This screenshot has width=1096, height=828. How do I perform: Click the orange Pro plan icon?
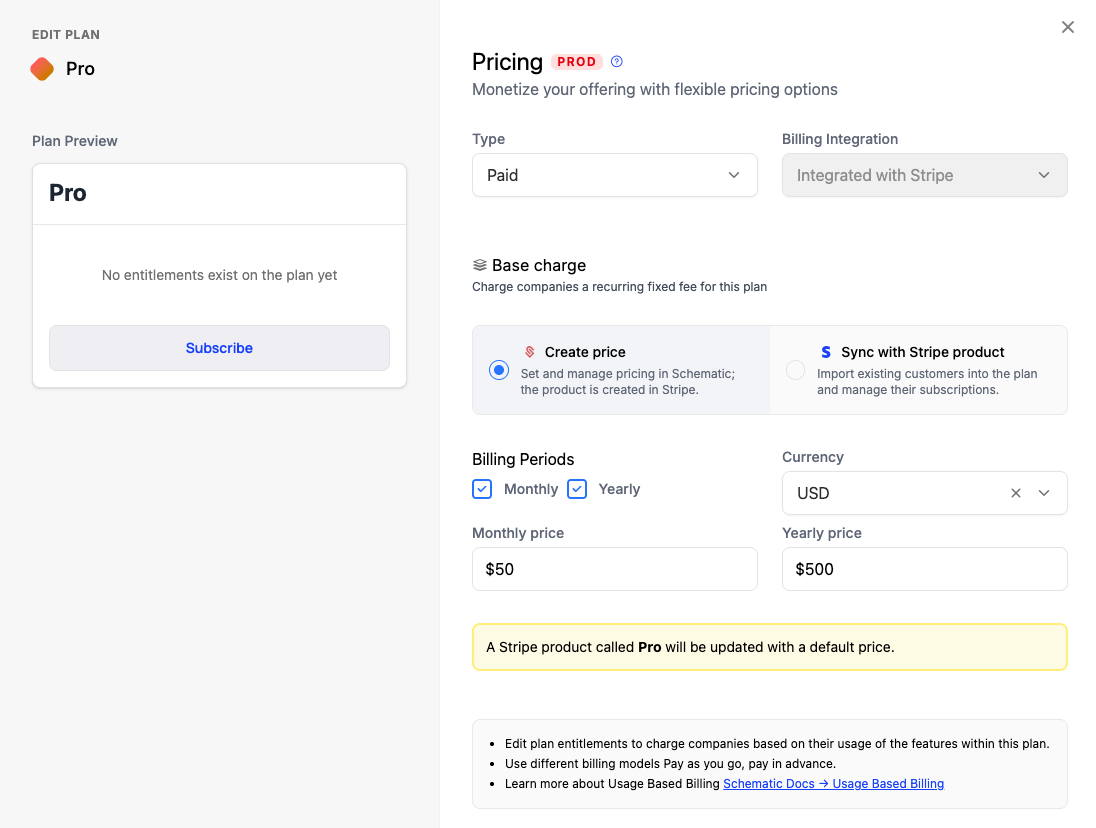coord(41,69)
